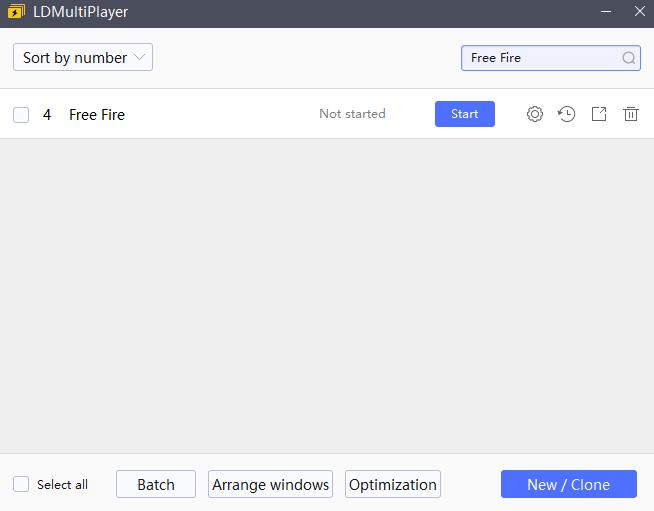
Task: Minimize the LDMultiPlayer window
Action: click(606, 11)
